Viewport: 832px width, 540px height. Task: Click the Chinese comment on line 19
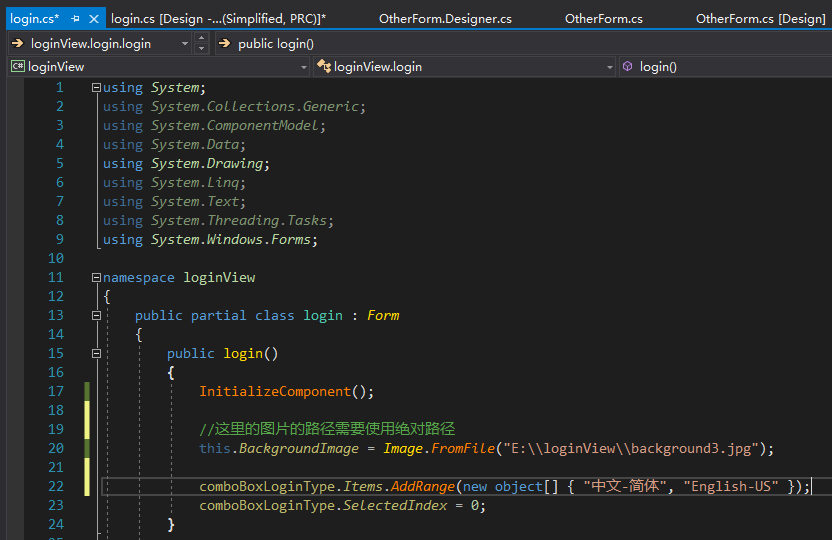coord(327,429)
